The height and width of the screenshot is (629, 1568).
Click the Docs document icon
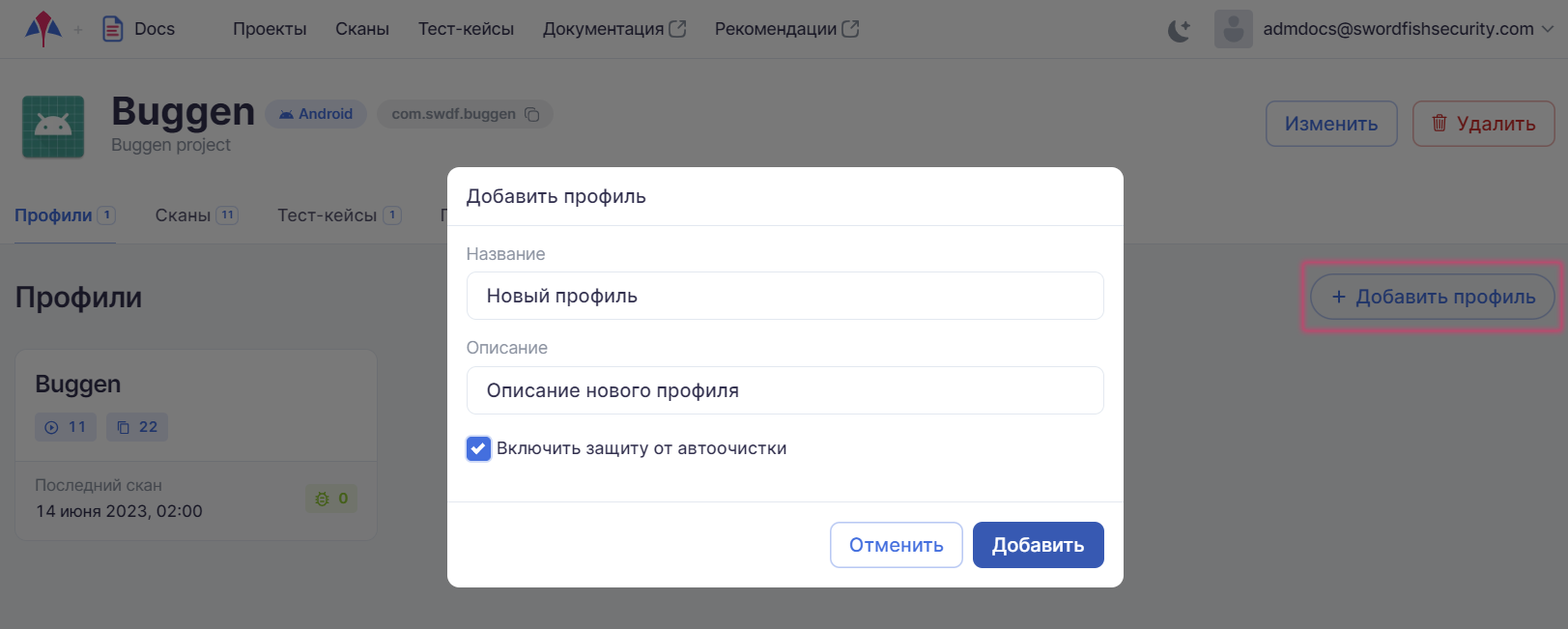coord(113,29)
